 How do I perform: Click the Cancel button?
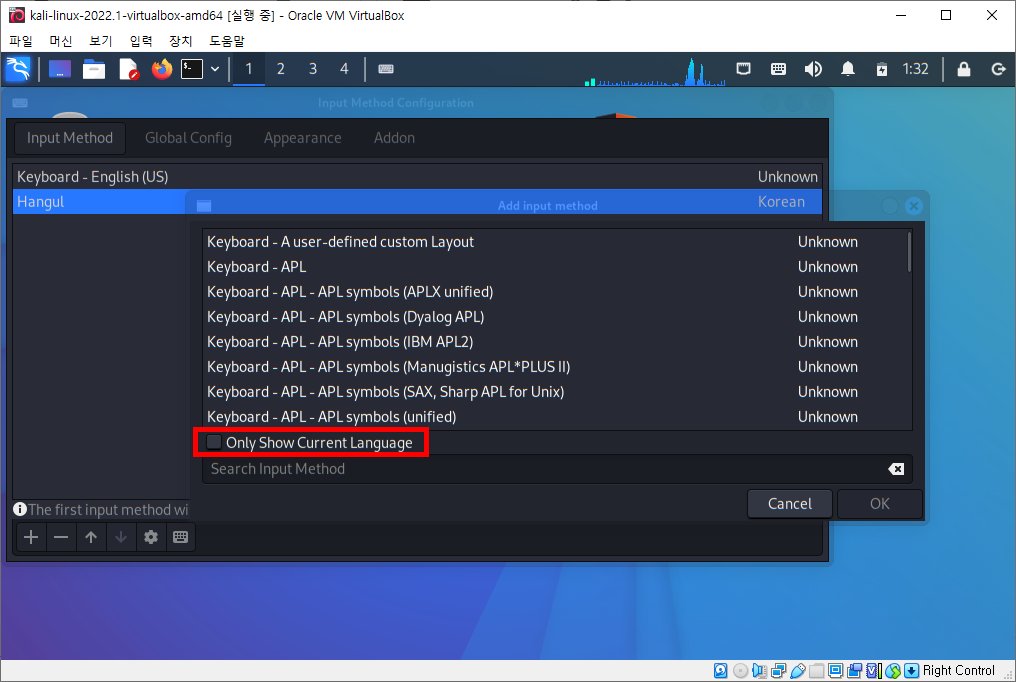click(790, 504)
